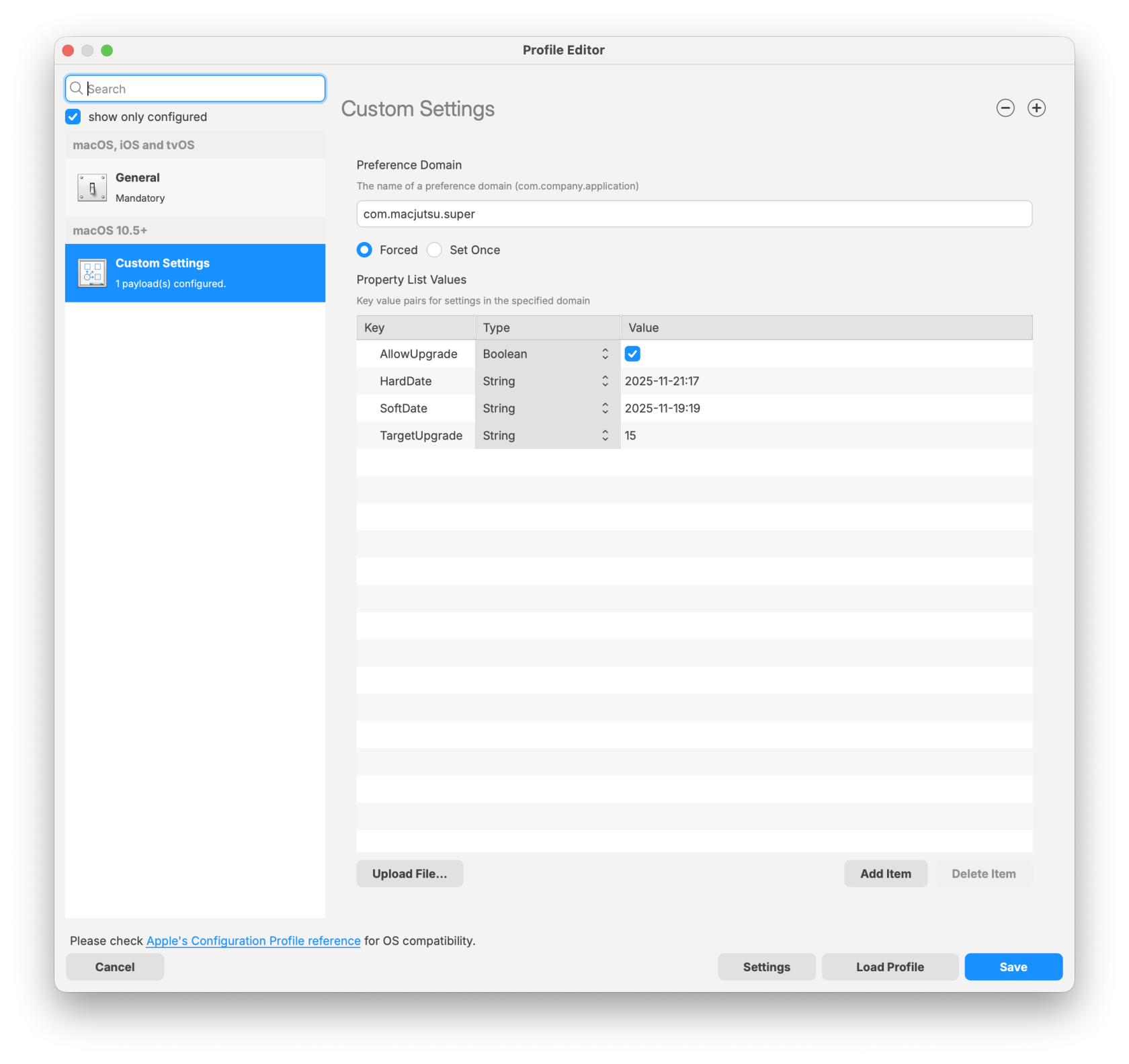Screen dimensions: 1129x1064
Task: Uncheck the AllowUpgrade Boolean value checkbox
Action: pyautogui.click(x=632, y=354)
